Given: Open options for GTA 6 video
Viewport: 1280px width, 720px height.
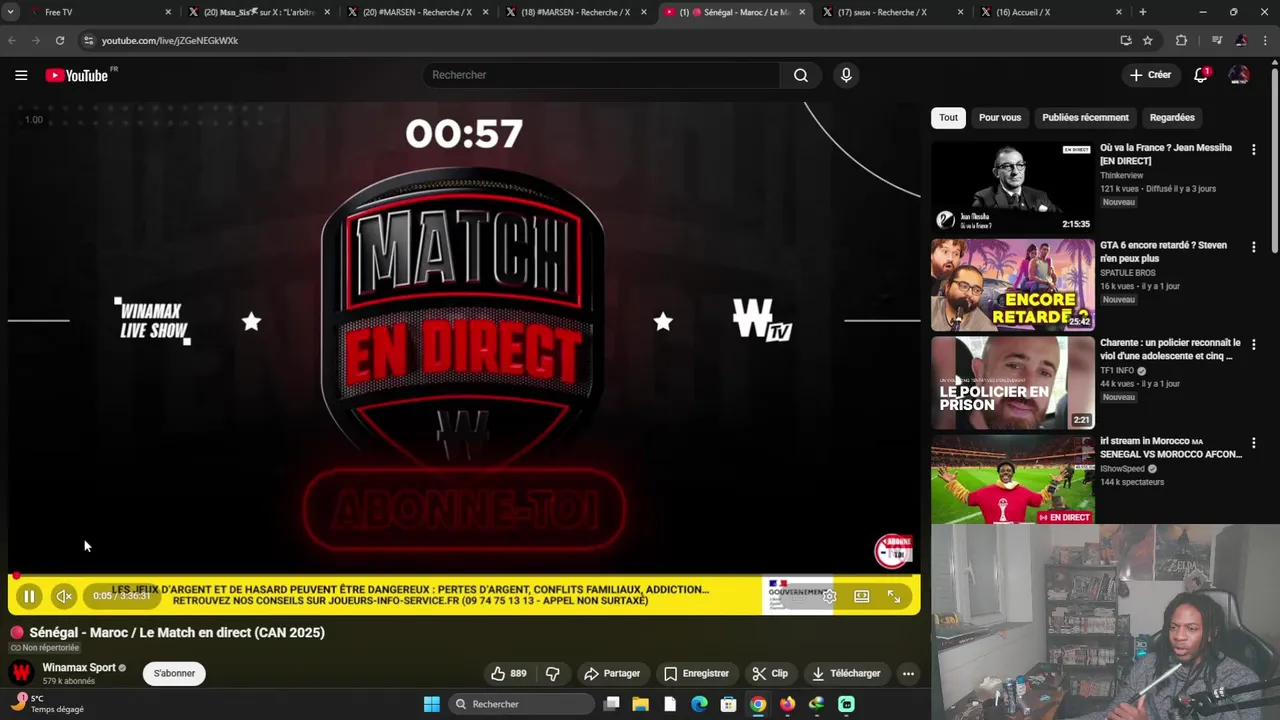Looking at the screenshot, I should tap(1253, 246).
